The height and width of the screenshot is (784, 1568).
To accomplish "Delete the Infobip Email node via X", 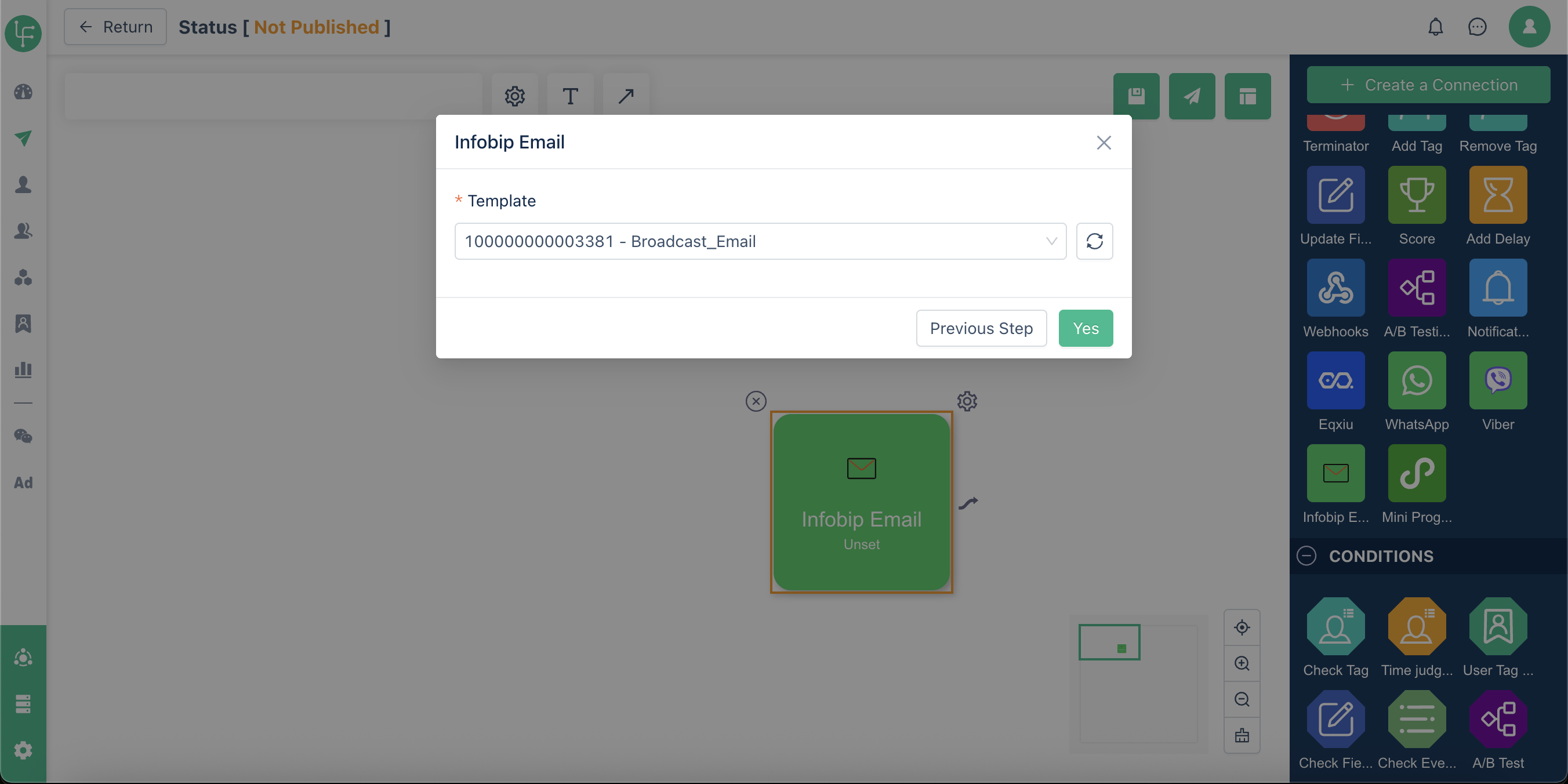I will [x=756, y=401].
